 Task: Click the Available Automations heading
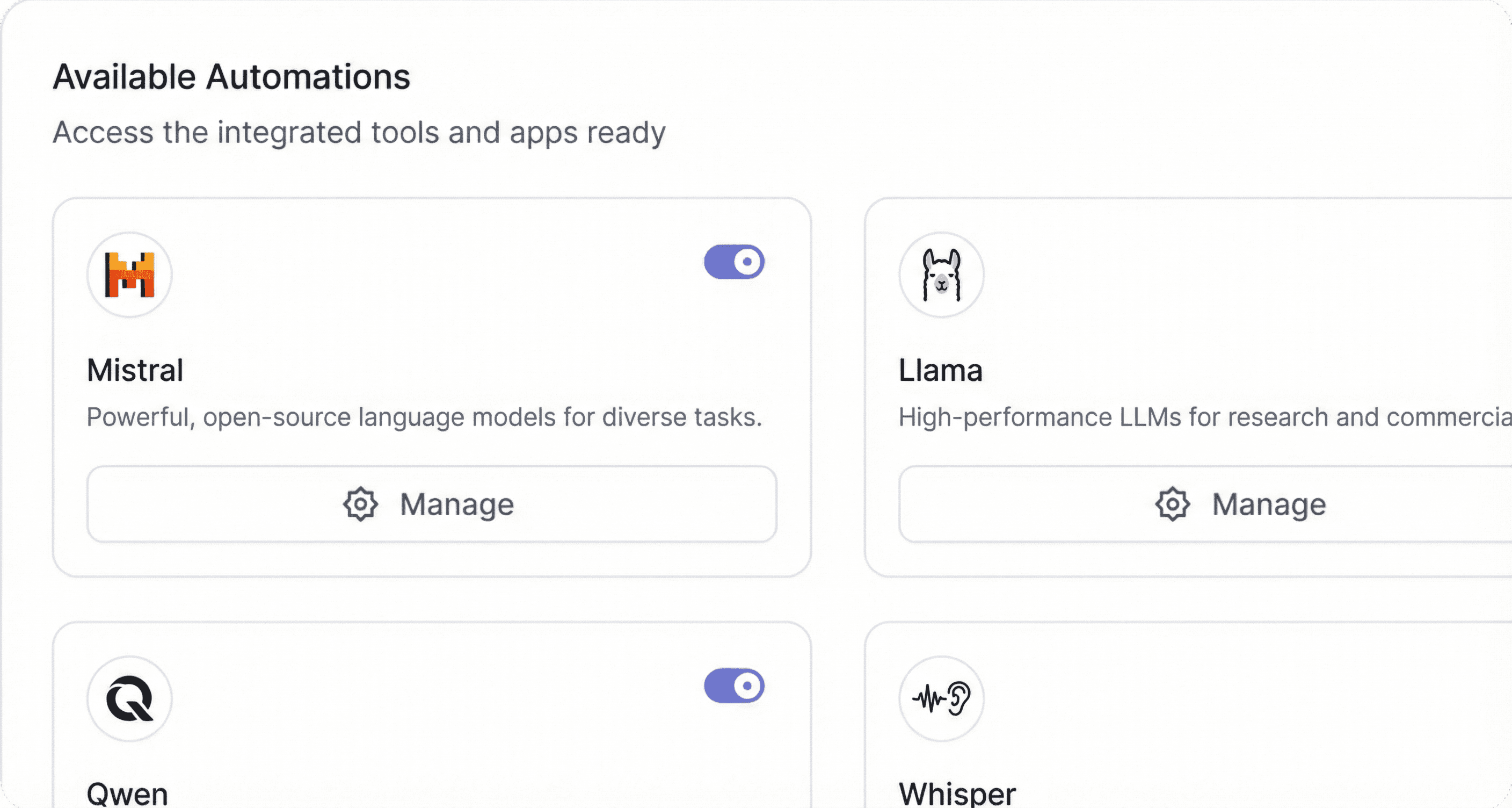(231, 75)
